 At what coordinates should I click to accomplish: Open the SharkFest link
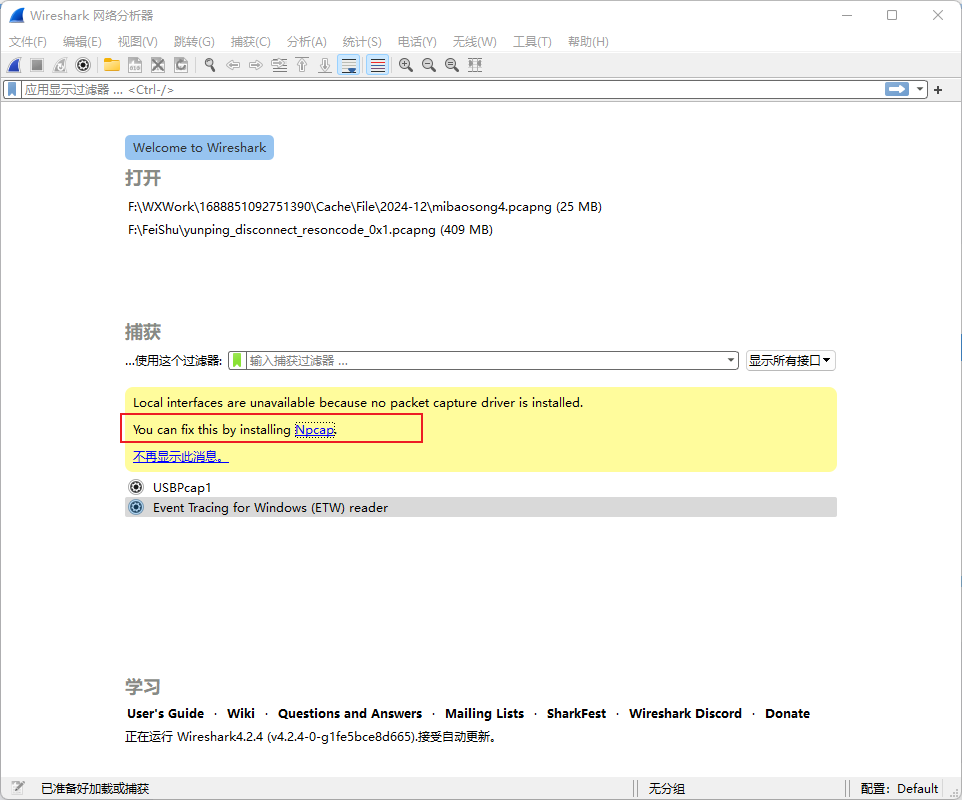tap(576, 713)
